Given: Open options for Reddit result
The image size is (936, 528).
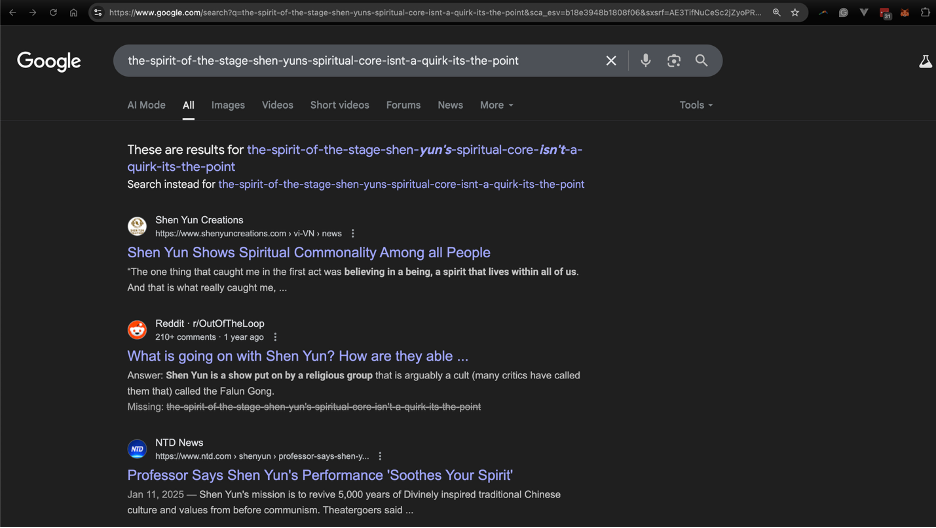Looking at the screenshot, I should (x=275, y=337).
